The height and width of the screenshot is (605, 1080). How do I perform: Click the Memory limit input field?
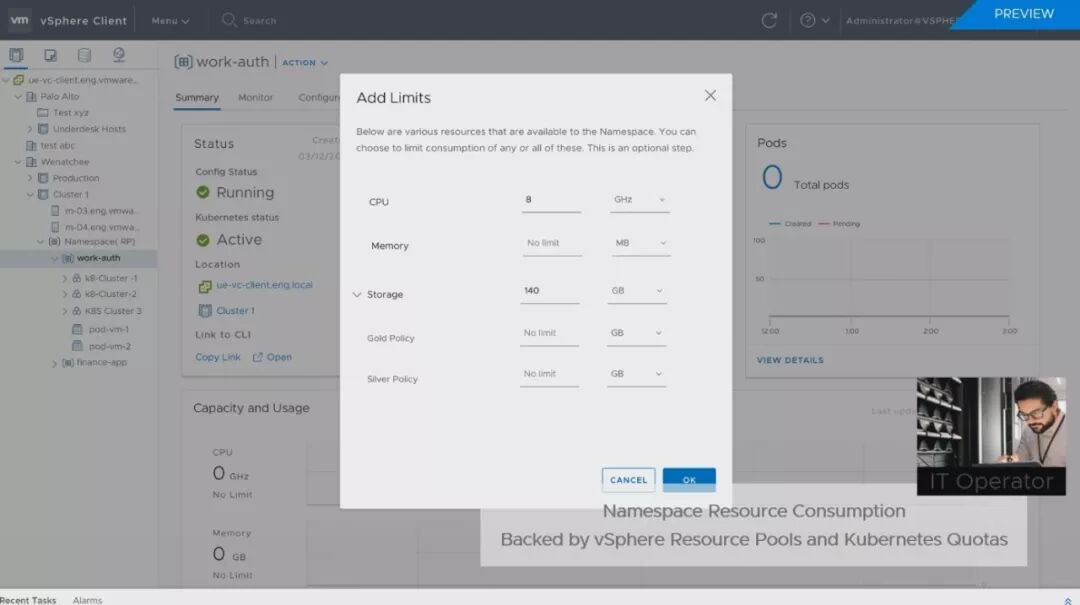coord(552,243)
